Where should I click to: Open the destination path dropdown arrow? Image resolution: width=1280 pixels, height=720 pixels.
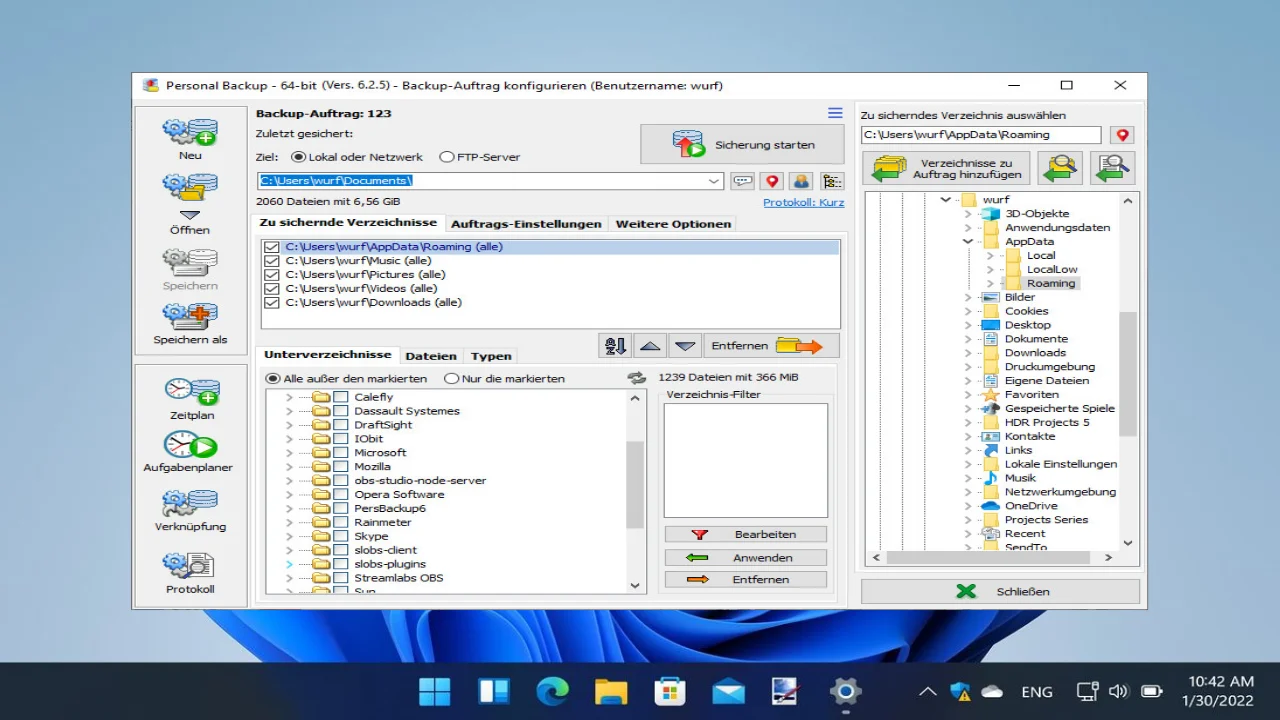click(x=714, y=181)
